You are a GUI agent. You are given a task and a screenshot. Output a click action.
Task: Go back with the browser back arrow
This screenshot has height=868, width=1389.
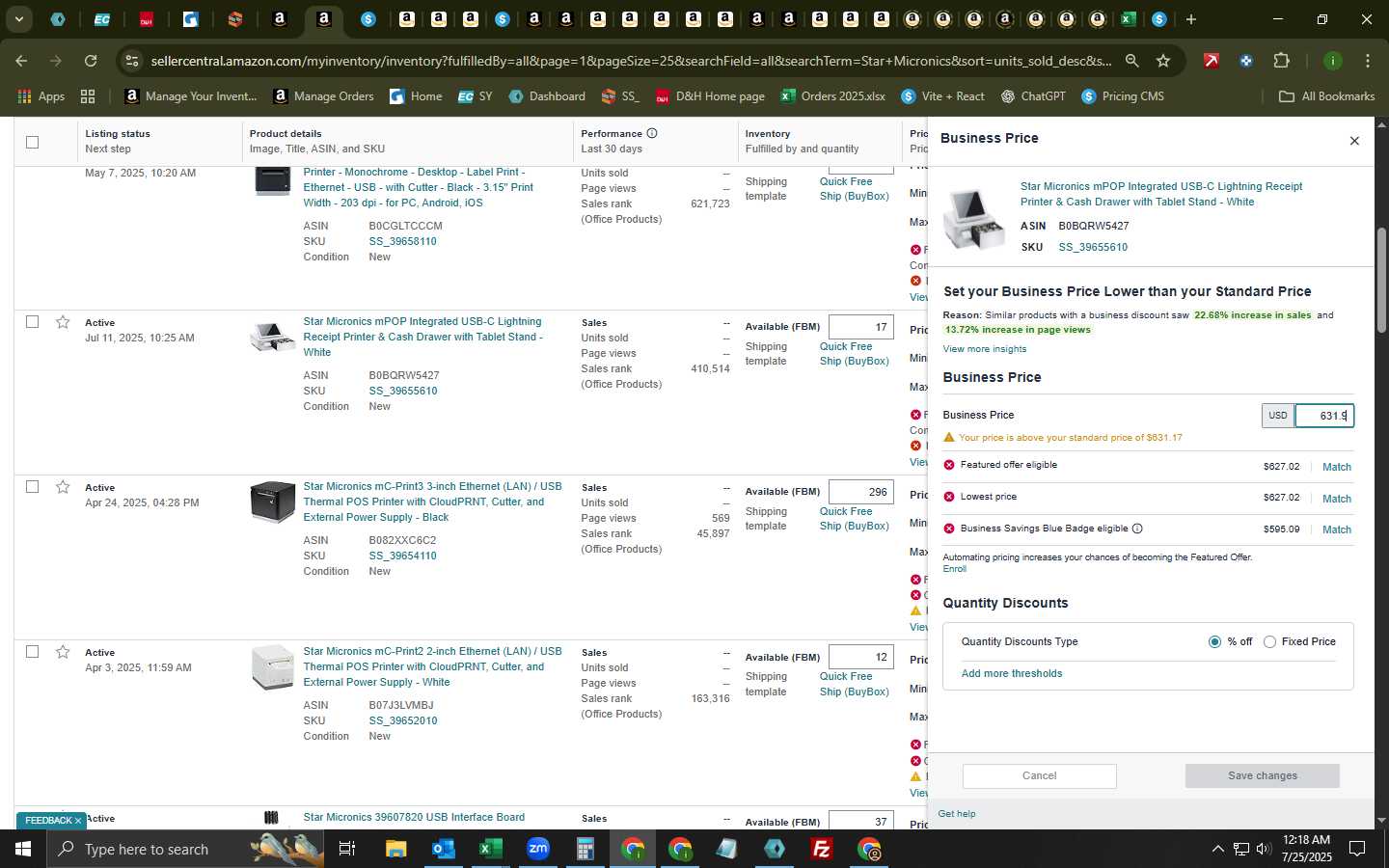(x=21, y=61)
